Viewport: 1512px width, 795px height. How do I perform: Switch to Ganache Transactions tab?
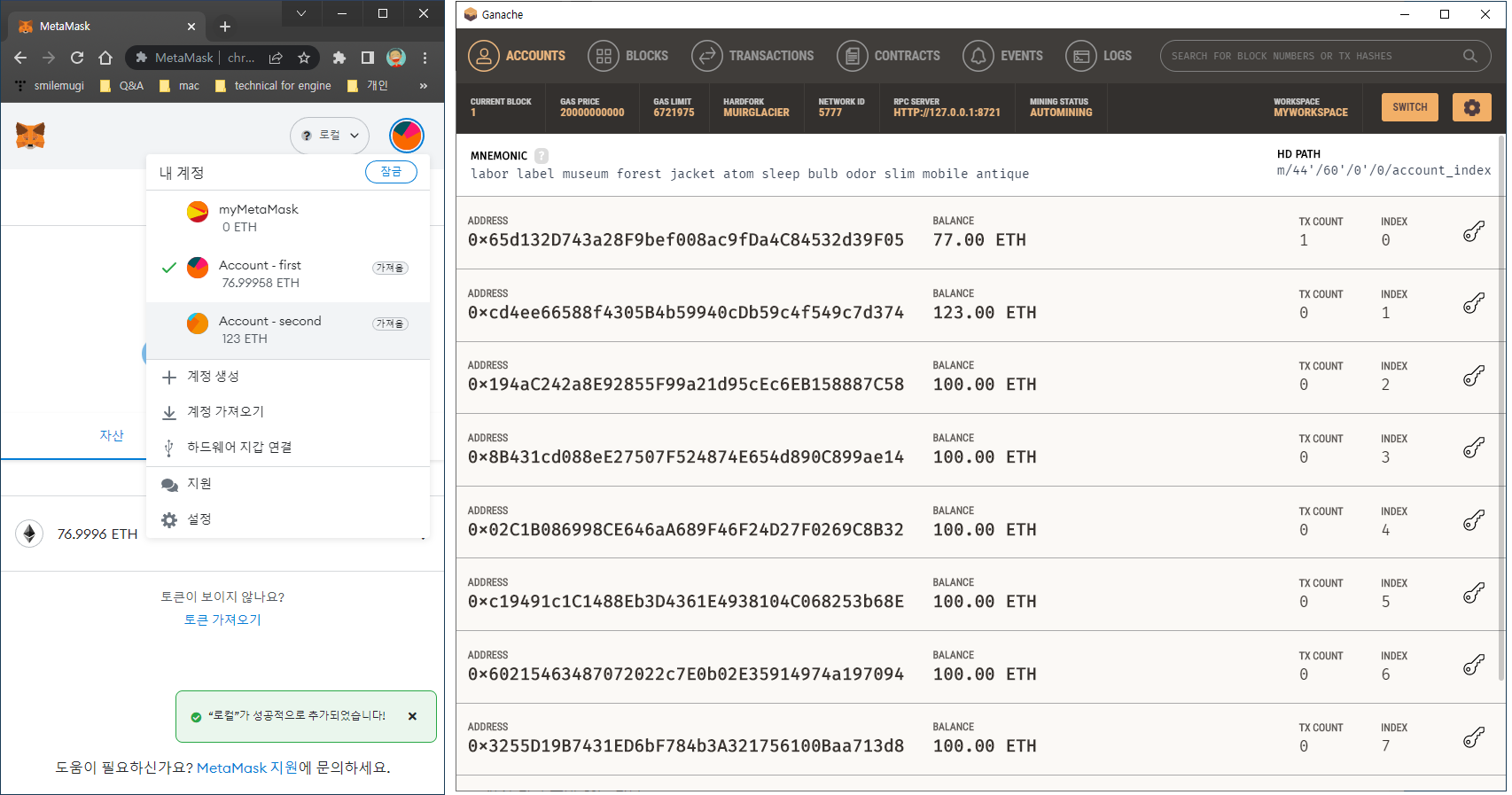tap(752, 56)
